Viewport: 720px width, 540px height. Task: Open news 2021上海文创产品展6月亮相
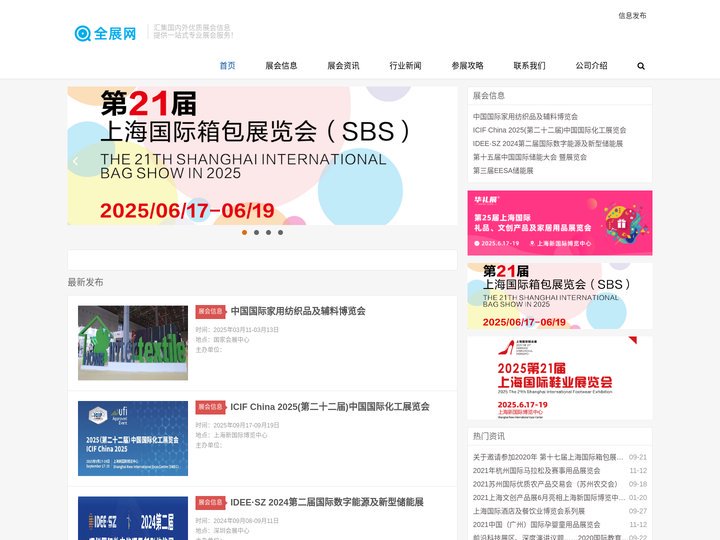point(549,497)
